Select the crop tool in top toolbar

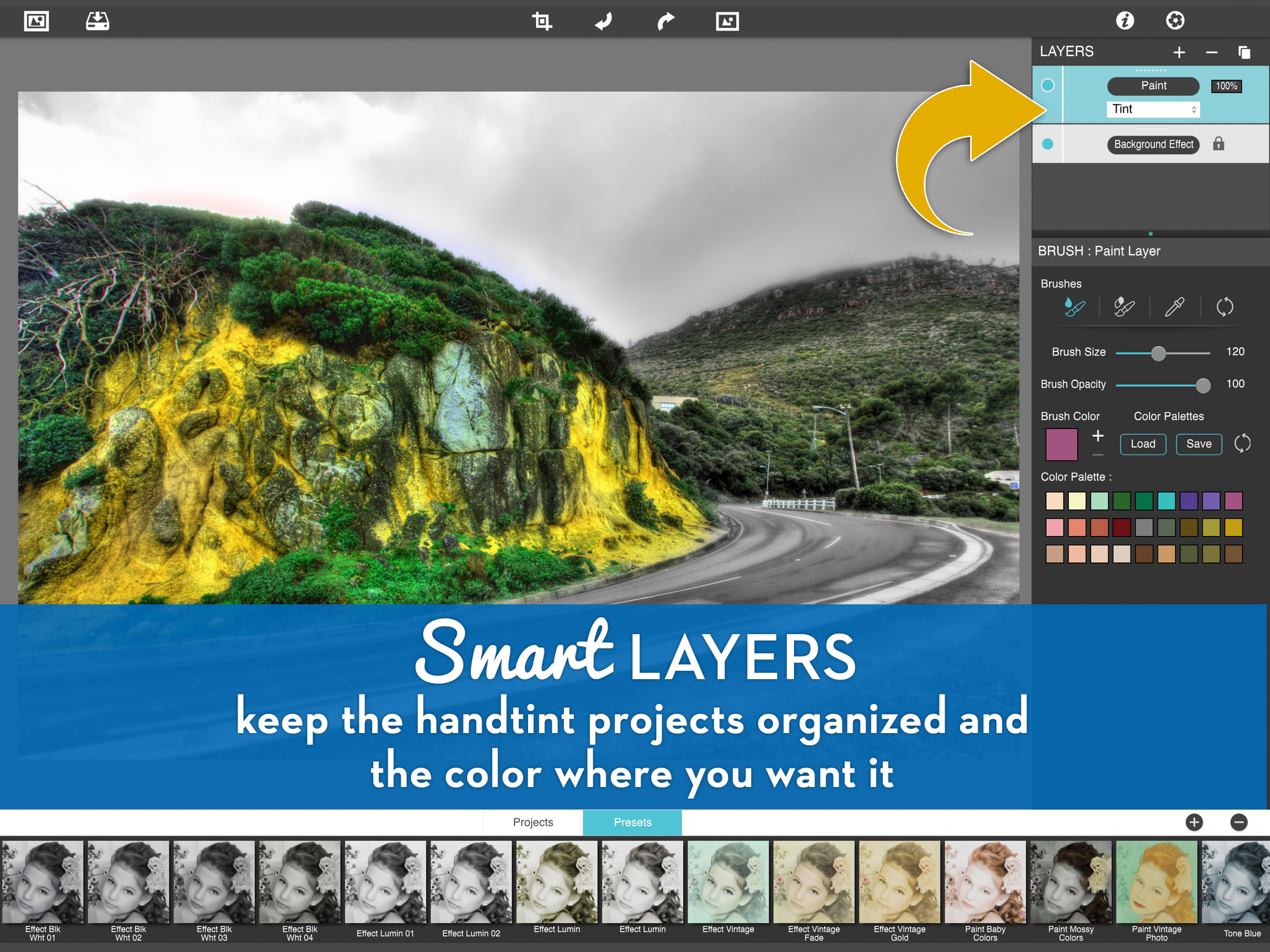[542, 21]
